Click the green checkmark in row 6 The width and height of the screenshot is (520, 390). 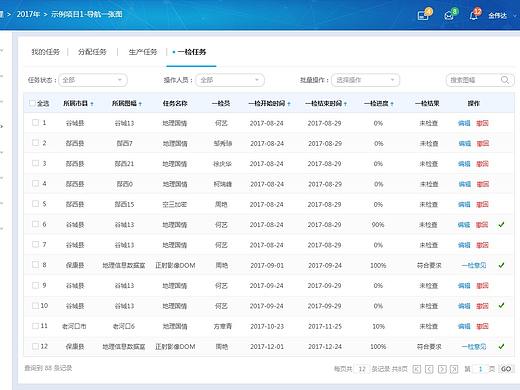point(501,225)
